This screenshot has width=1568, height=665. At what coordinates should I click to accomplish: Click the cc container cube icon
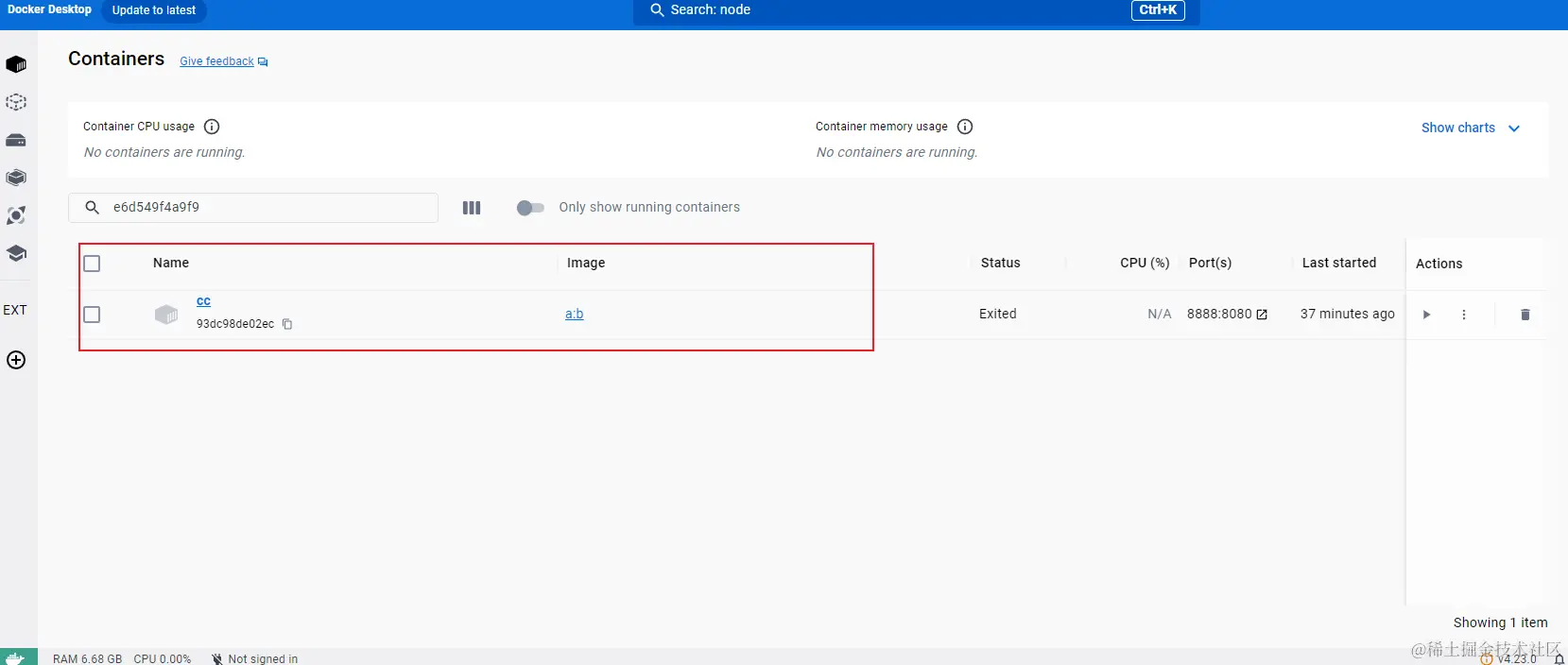pyautogui.click(x=166, y=315)
